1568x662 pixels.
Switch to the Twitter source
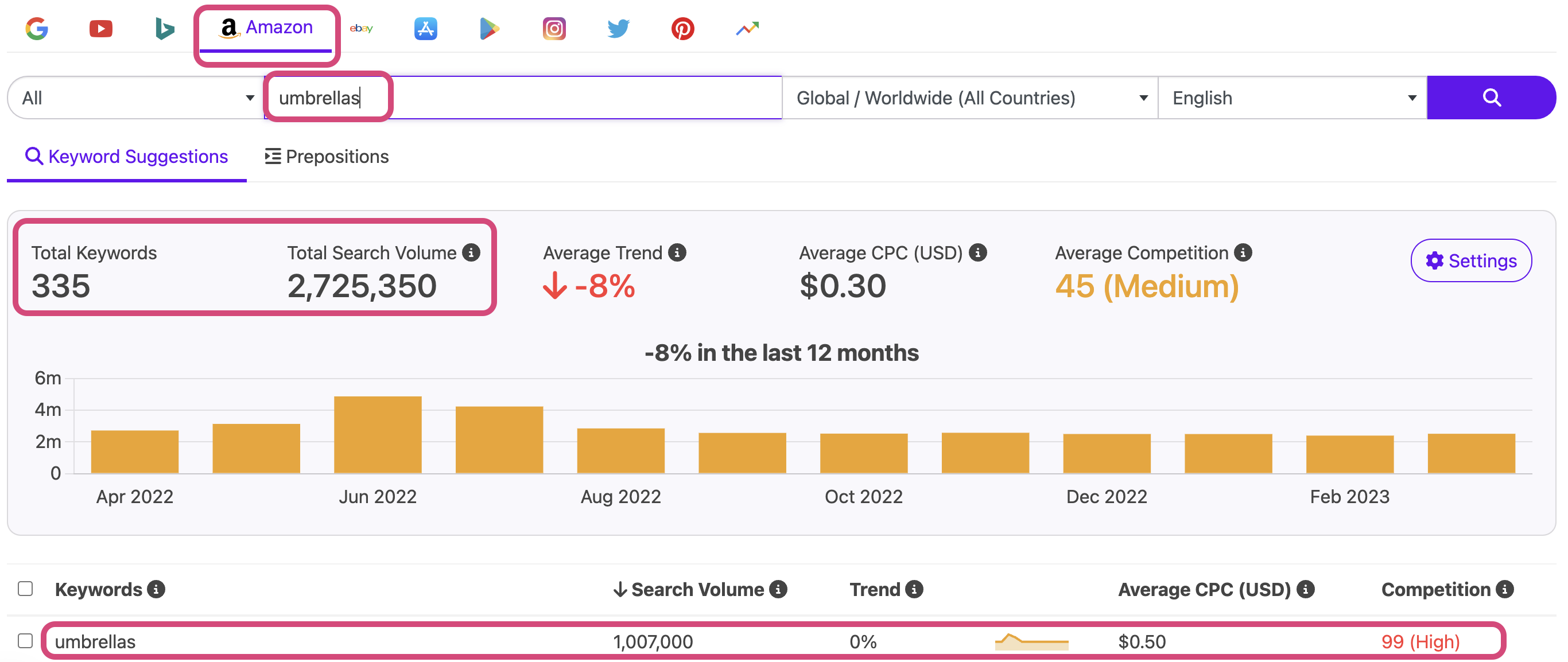click(x=619, y=29)
